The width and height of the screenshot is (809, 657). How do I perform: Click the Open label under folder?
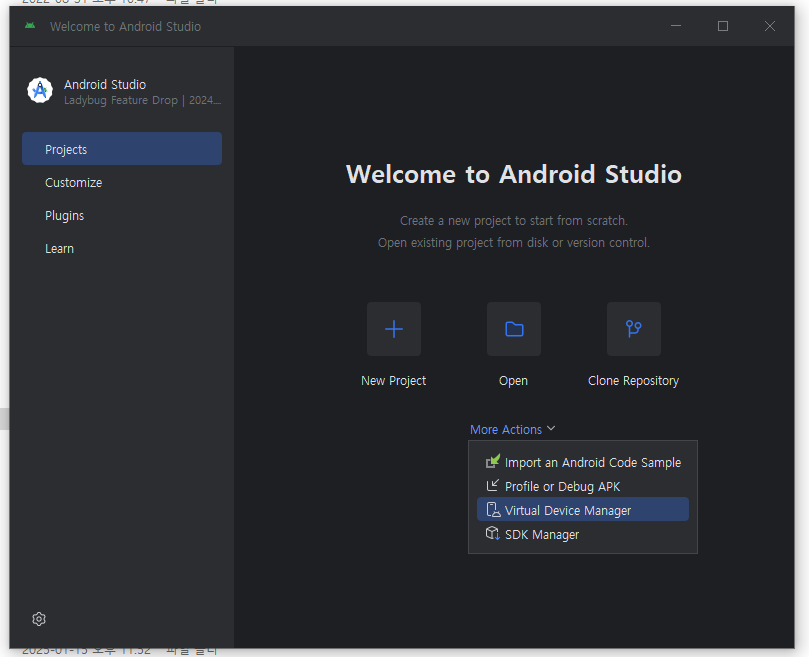tap(513, 381)
